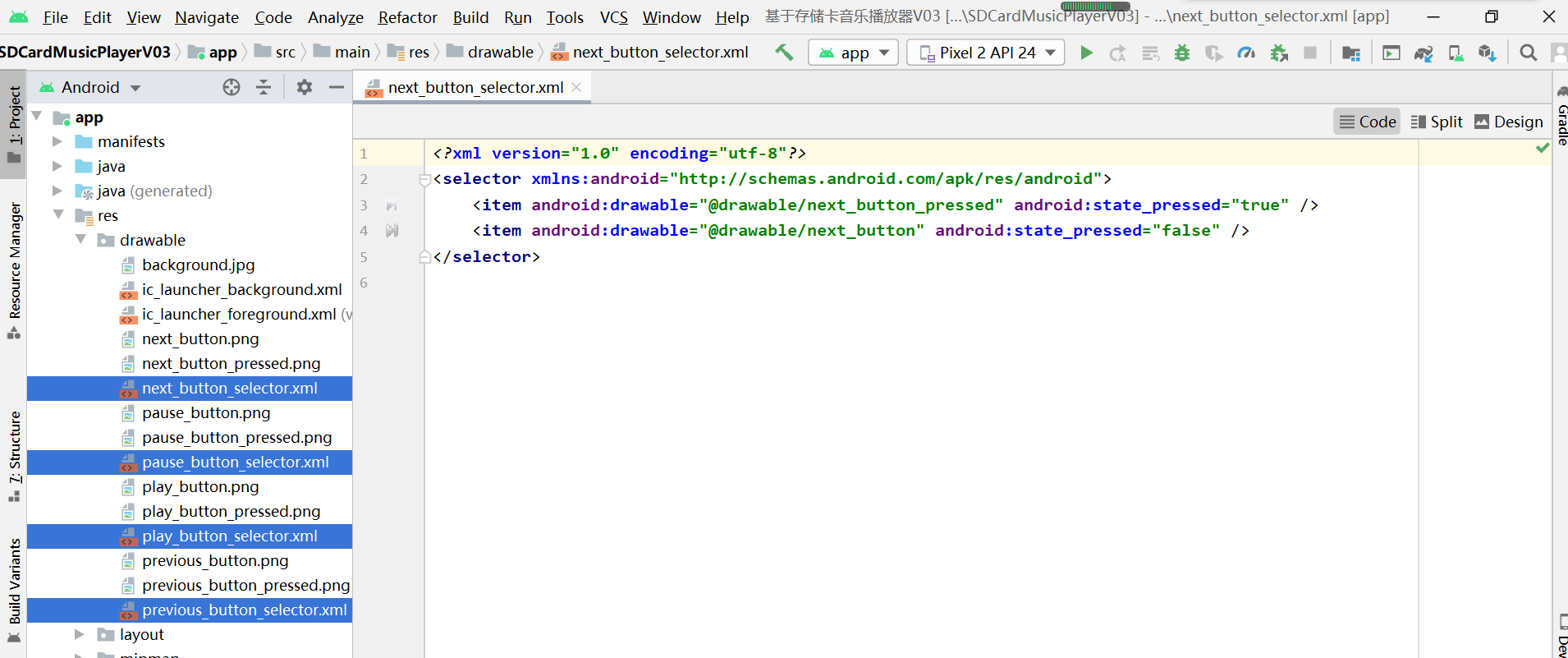
Task: Toggle the Build Variants tool window
Action: (x=14, y=591)
